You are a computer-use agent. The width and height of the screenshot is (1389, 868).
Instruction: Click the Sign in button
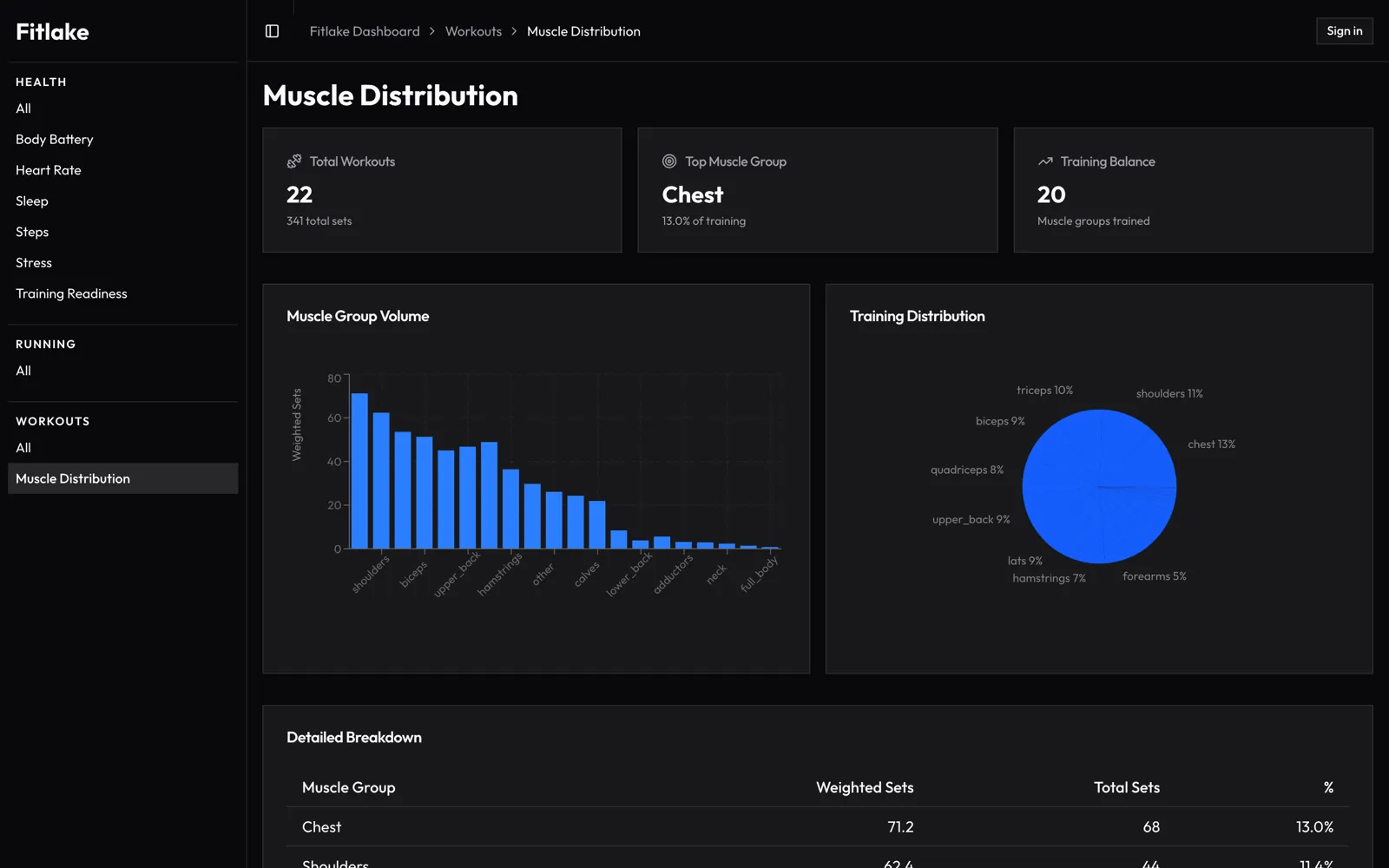click(1344, 31)
